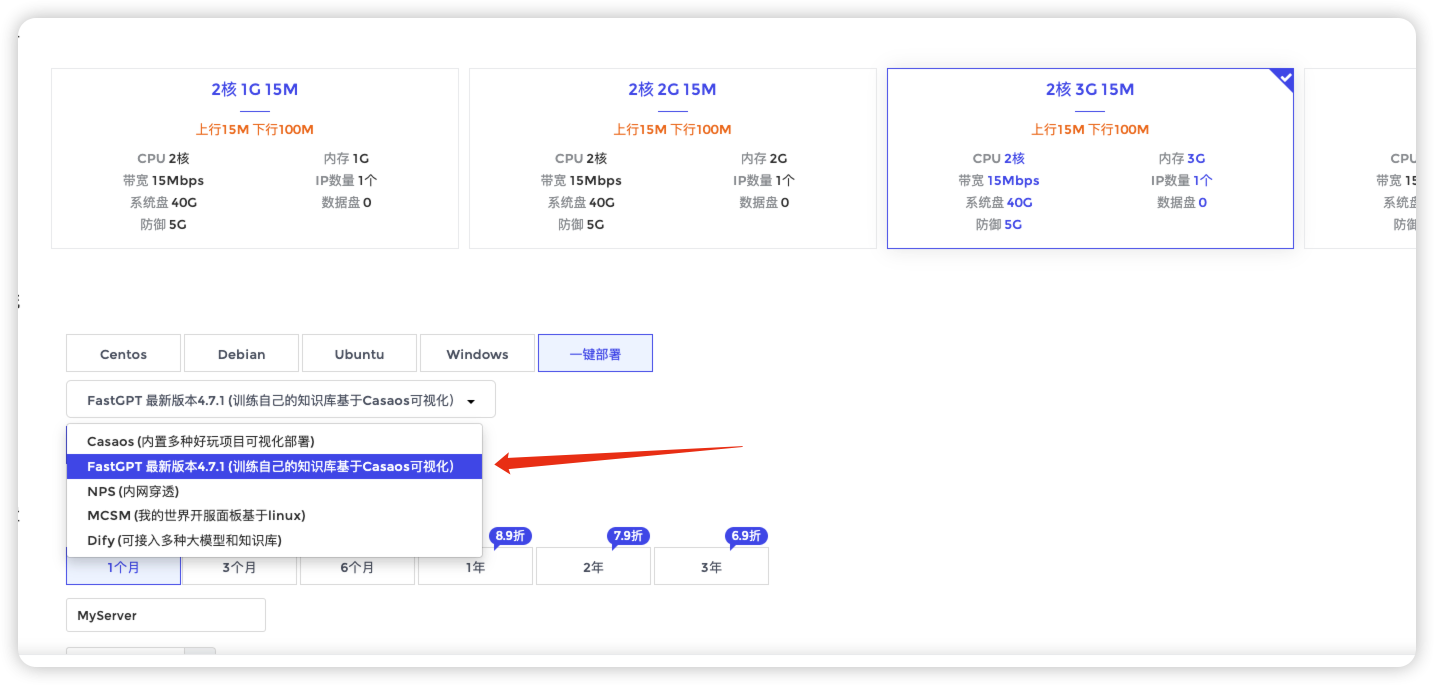
Task: Click 系统盘 40G in the 2G plan
Action: tap(581, 203)
